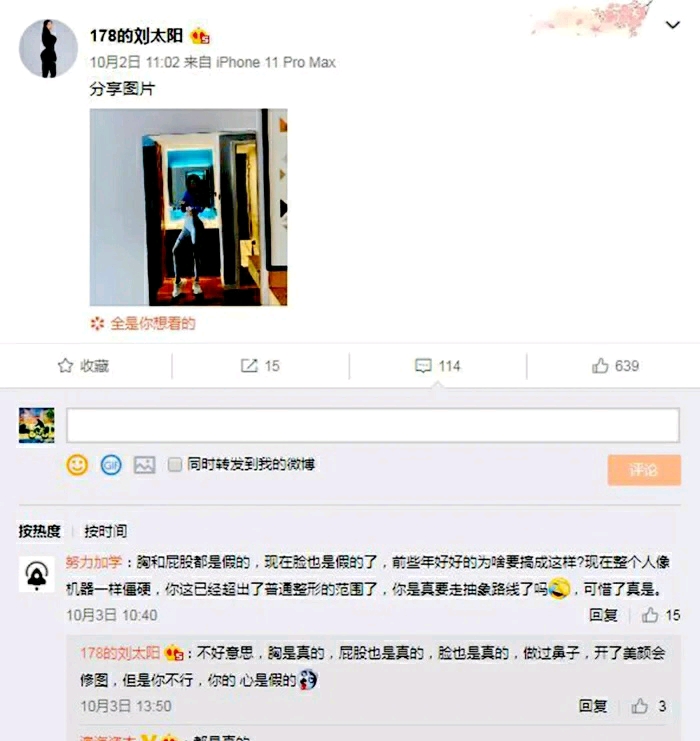Viewport: 700px width, 741px height.
Task: Open the emoji picker smiley icon
Action: coord(77,465)
